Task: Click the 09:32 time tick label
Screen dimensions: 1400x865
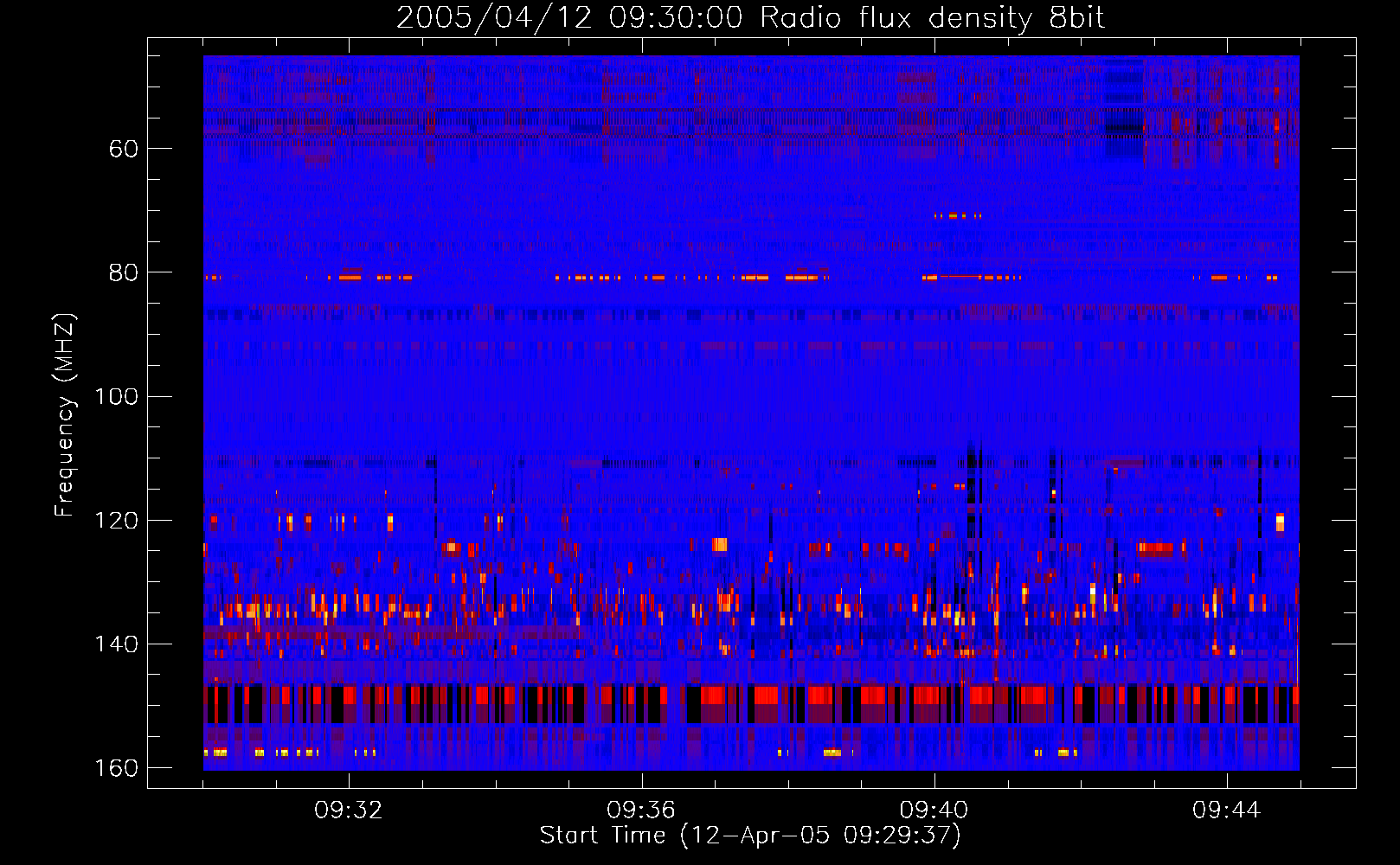Action: click(x=349, y=811)
